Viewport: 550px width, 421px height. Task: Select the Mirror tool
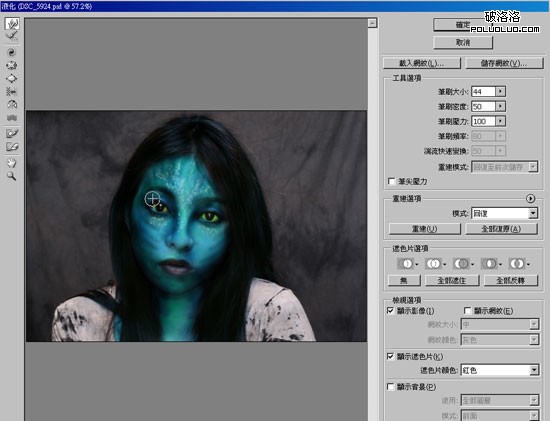[x=12, y=105]
